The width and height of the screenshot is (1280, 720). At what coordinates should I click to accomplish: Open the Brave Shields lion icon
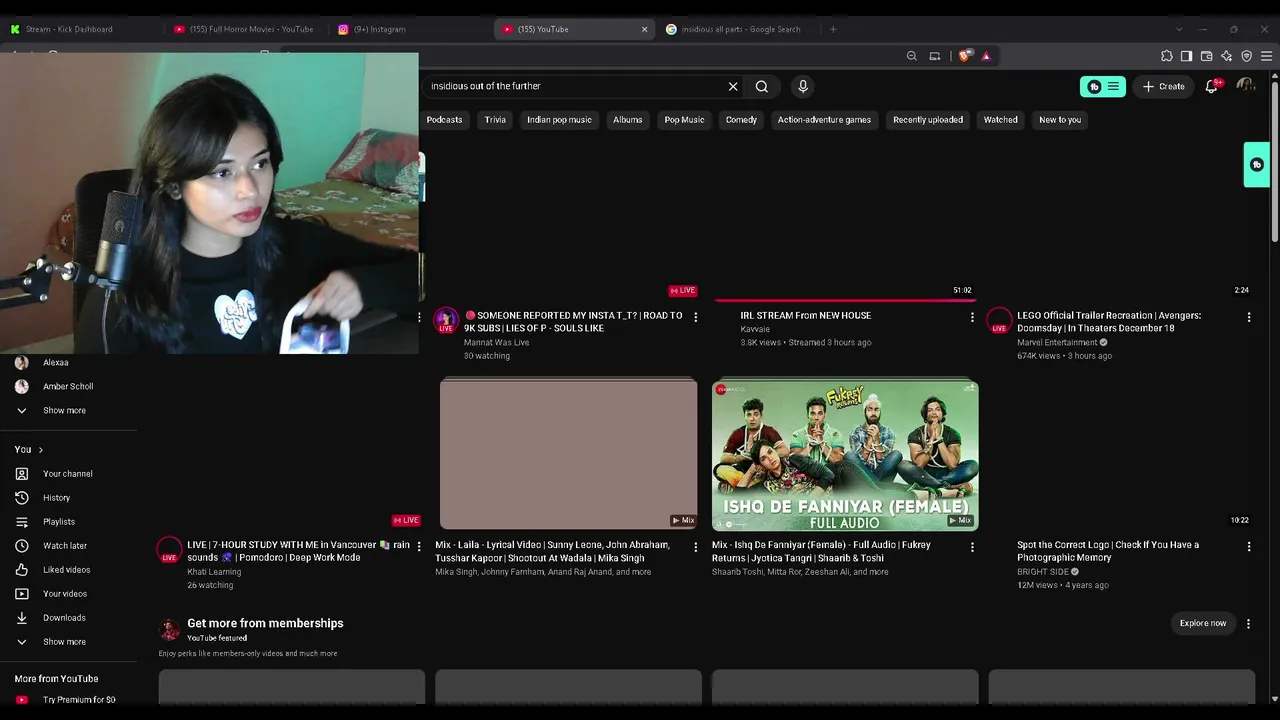(964, 56)
